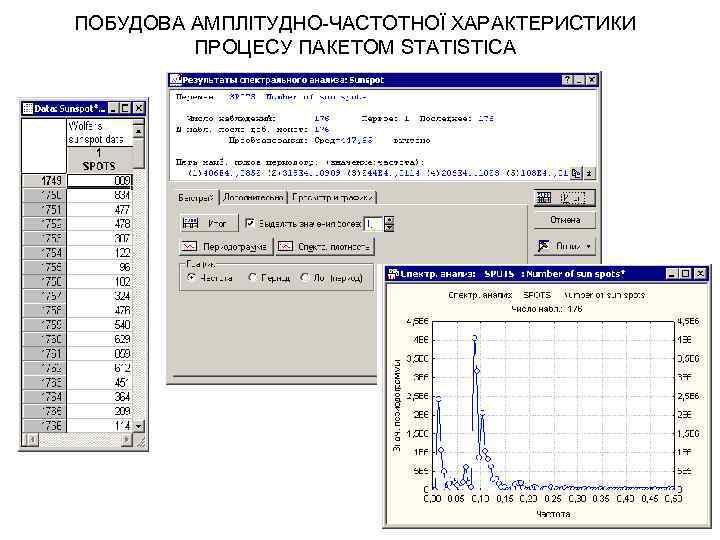Select the Частота radio button
This screenshot has width=720, height=540.
[x=191, y=277]
